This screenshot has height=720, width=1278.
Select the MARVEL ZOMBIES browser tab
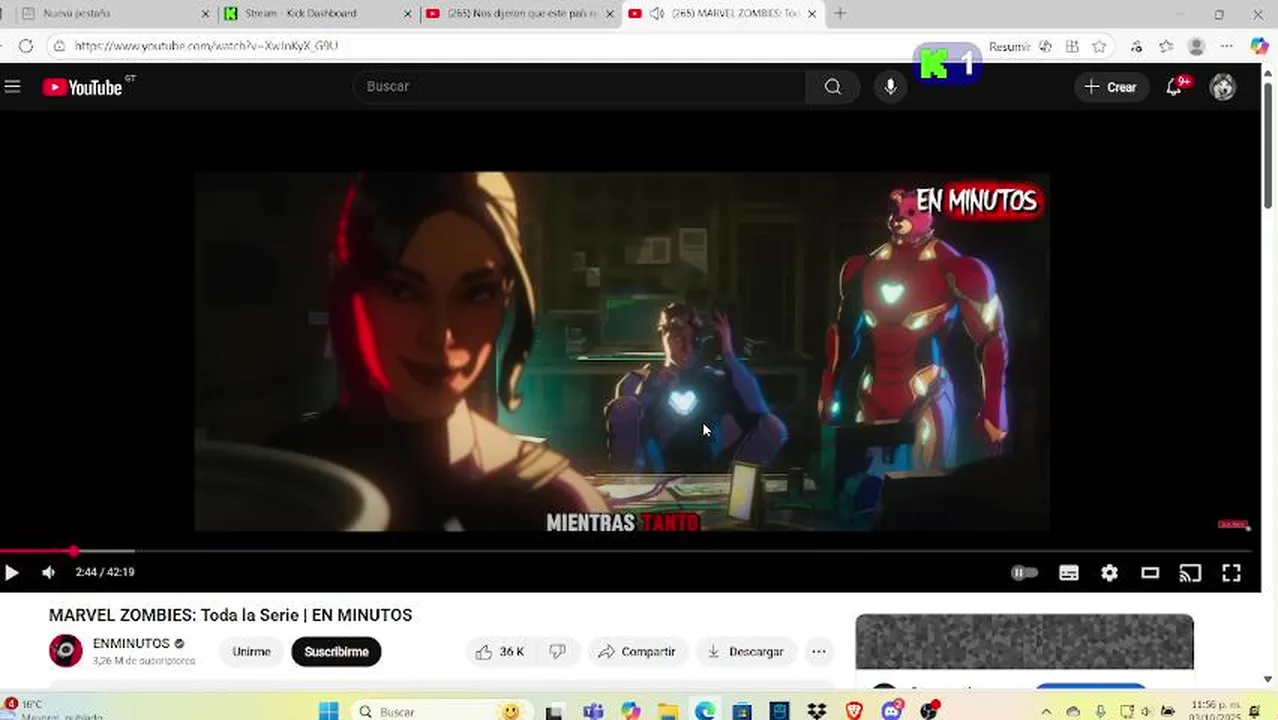(x=722, y=14)
